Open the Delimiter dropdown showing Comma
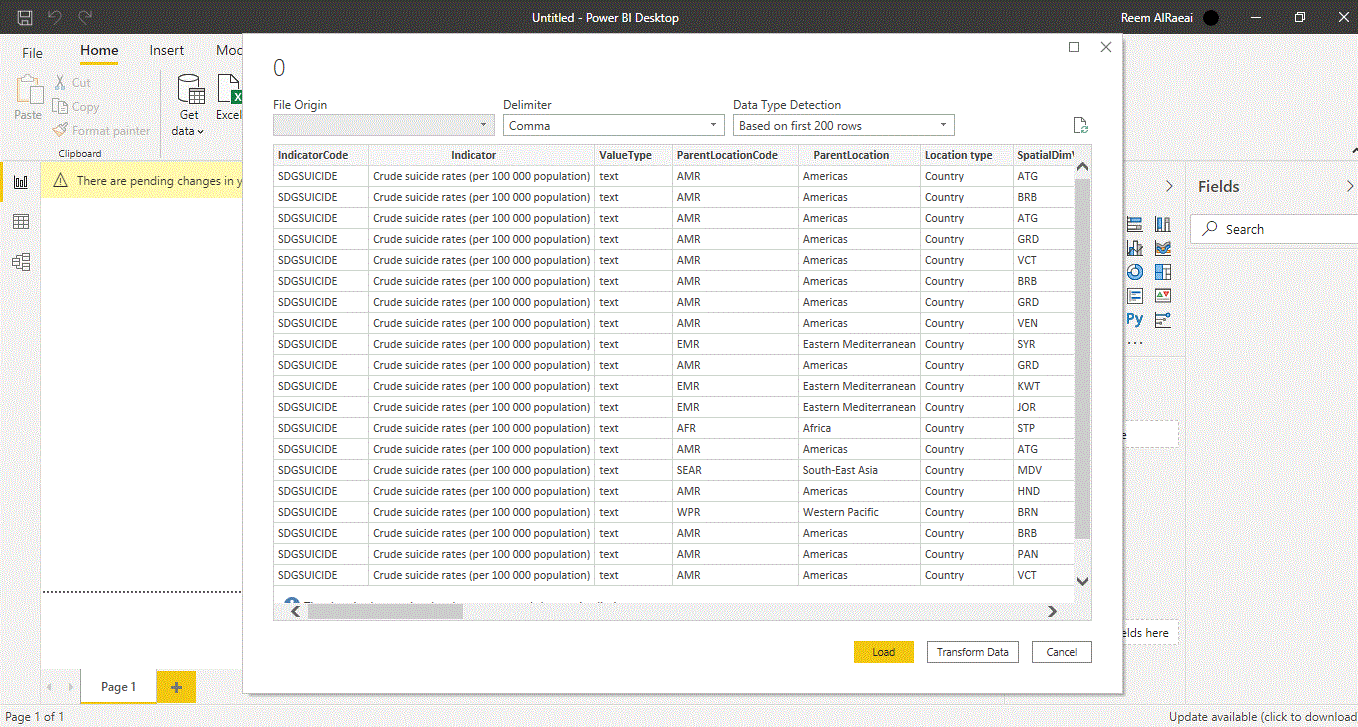Image resolution: width=1358 pixels, height=727 pixels. [614, 125]
